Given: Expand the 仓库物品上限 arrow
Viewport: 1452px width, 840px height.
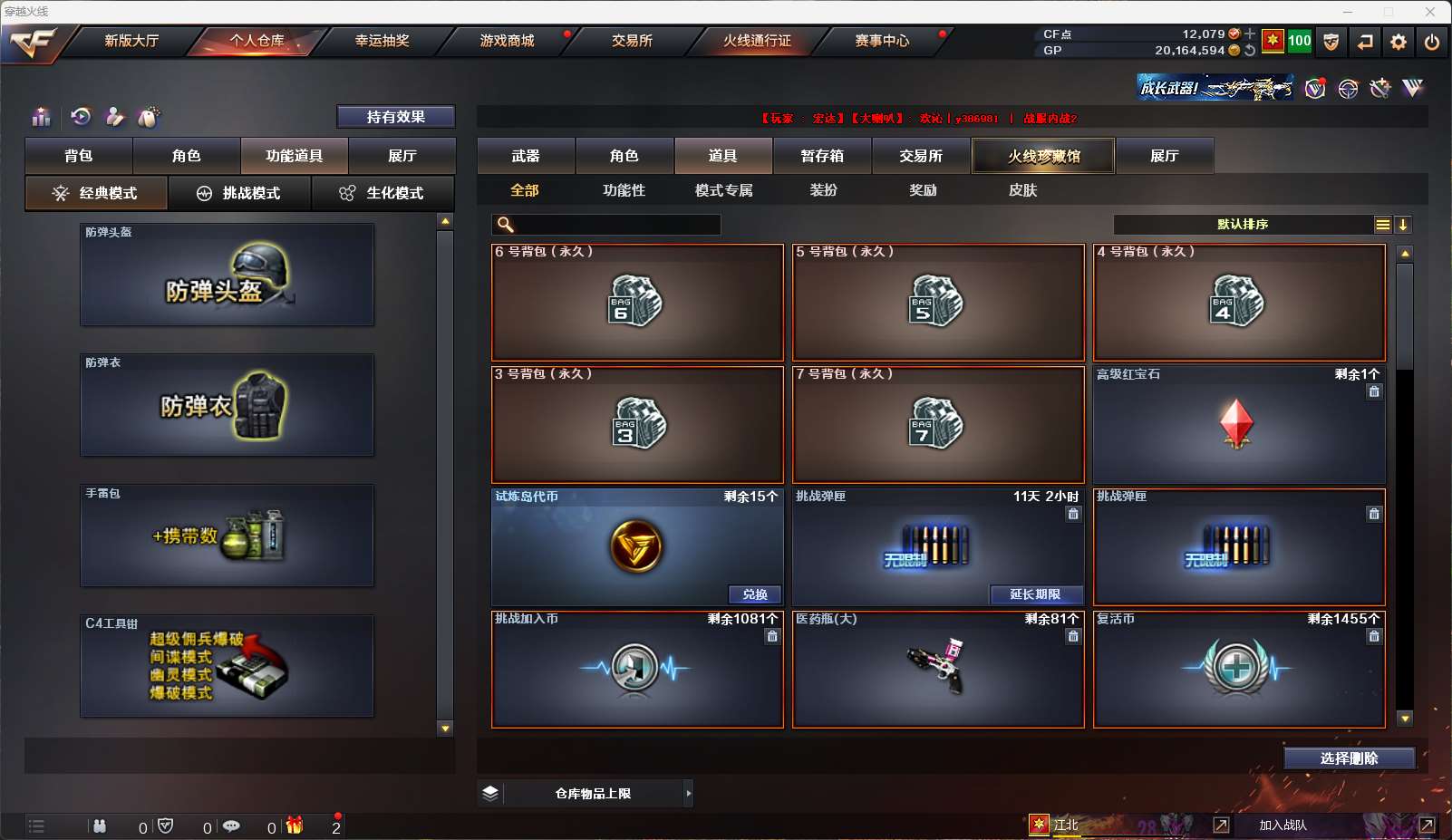Looking at the screenshot, I should coord(689,793).
